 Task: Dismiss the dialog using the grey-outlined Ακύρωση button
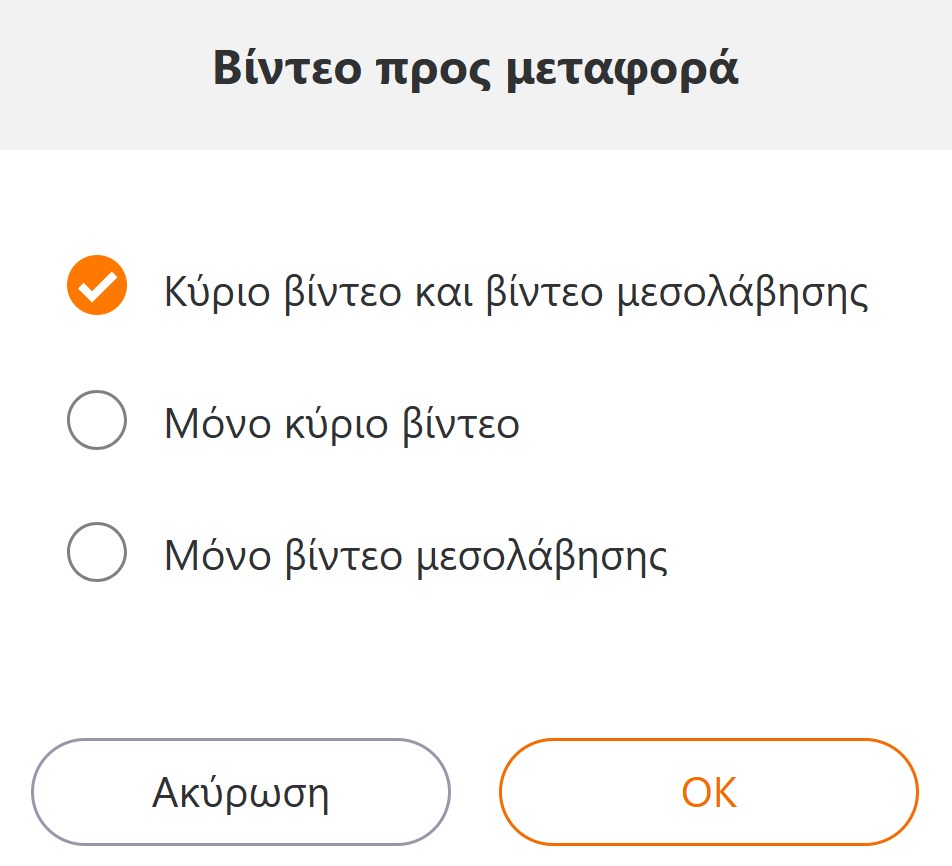point(241,792)
